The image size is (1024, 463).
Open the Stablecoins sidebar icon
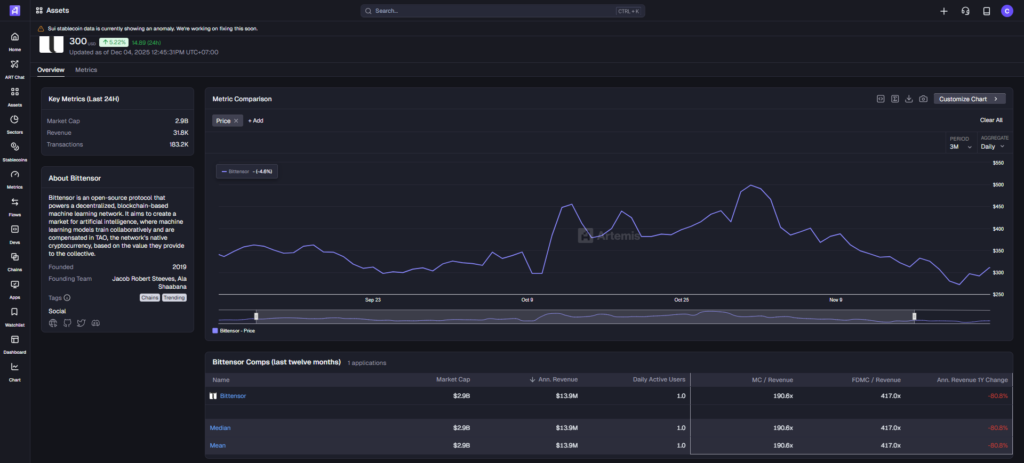(14, 147)
